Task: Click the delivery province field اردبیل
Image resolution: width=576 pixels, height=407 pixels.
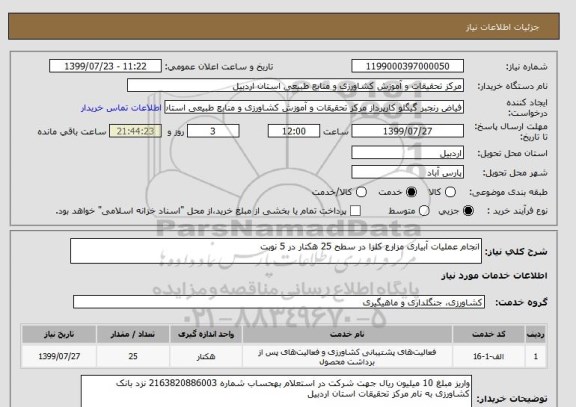Action: click(407, 153)
